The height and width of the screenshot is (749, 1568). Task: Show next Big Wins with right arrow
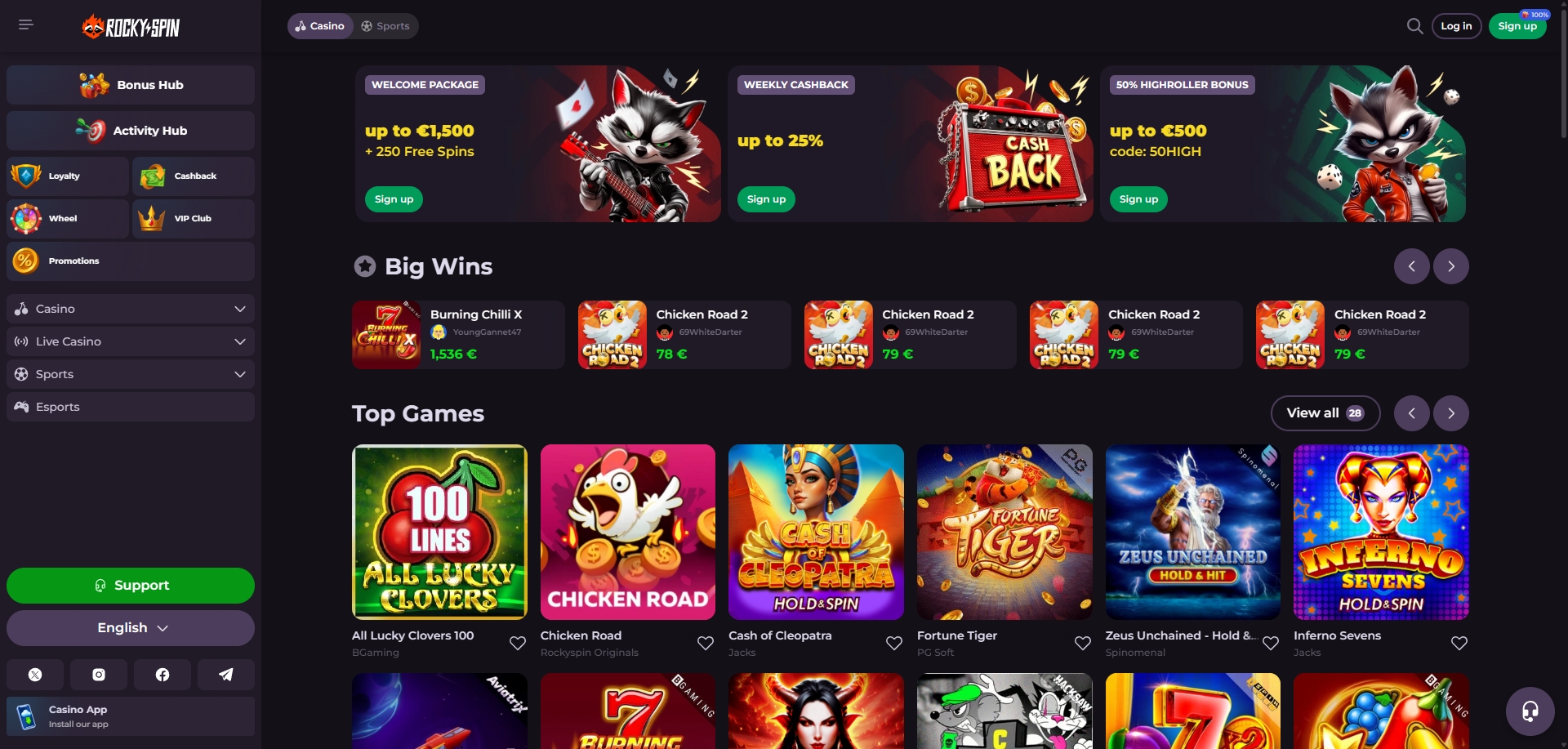[1451, 266]
